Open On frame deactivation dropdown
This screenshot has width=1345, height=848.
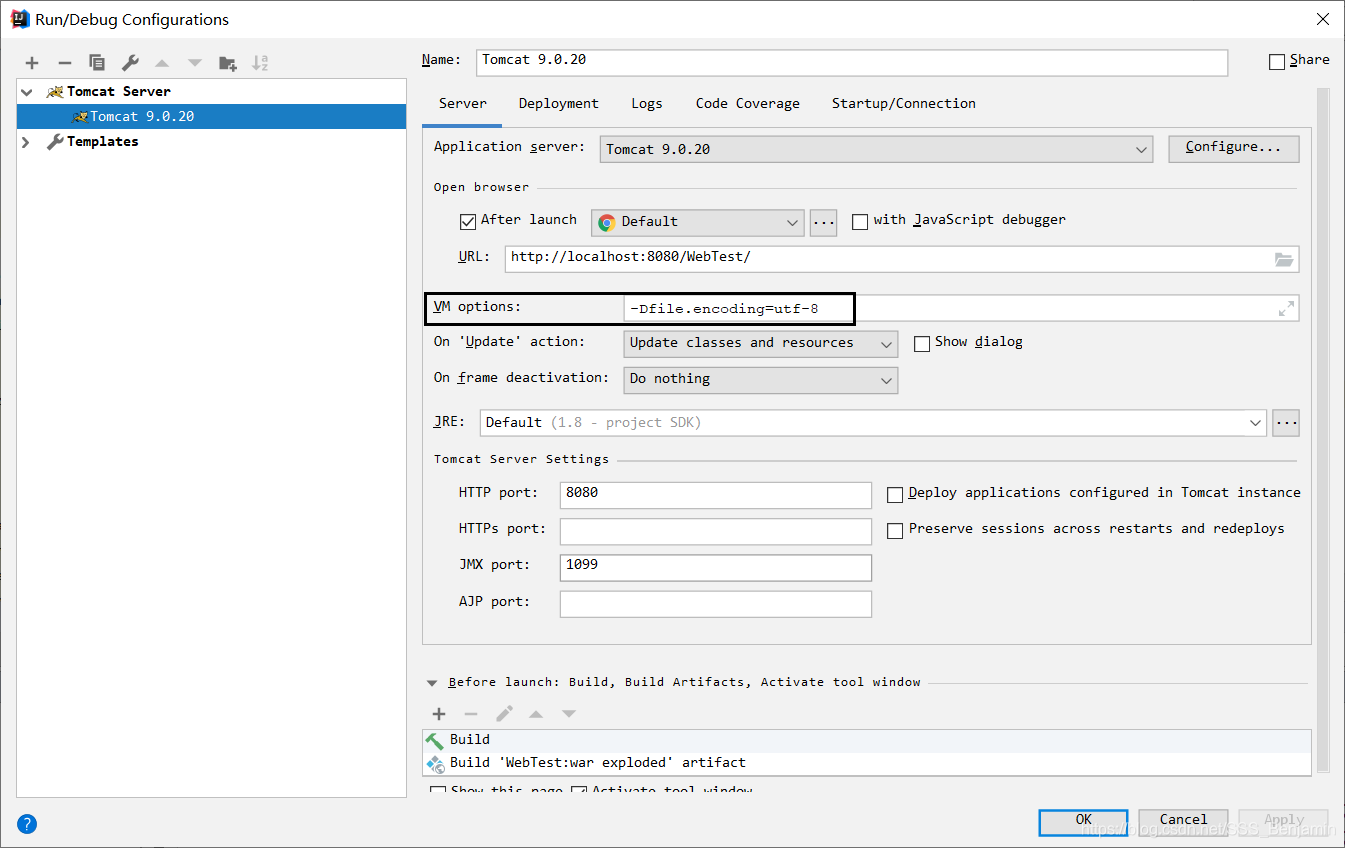[761, 379]
